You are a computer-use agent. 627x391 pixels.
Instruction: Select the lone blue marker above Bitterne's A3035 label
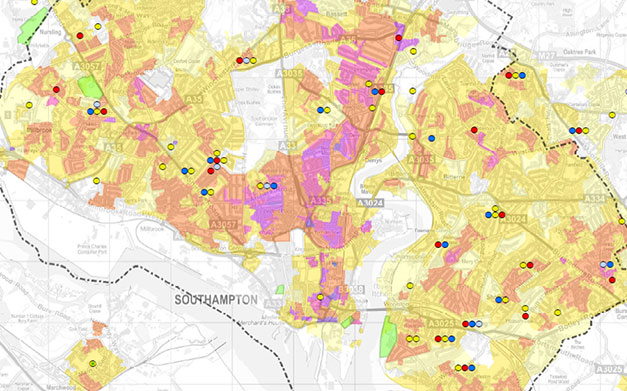(431, 138)
